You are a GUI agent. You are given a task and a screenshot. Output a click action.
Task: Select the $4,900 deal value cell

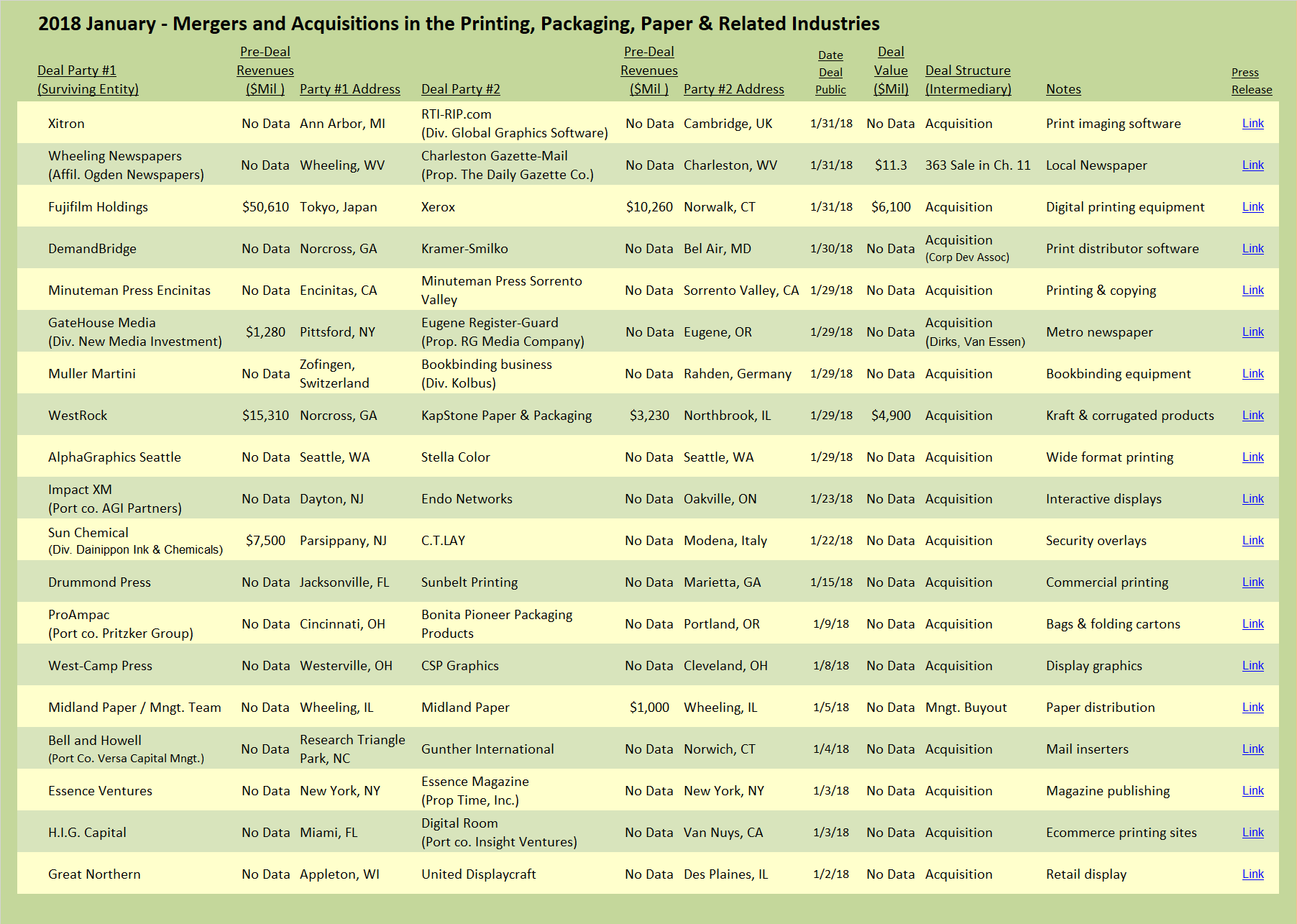coord(891,416)
